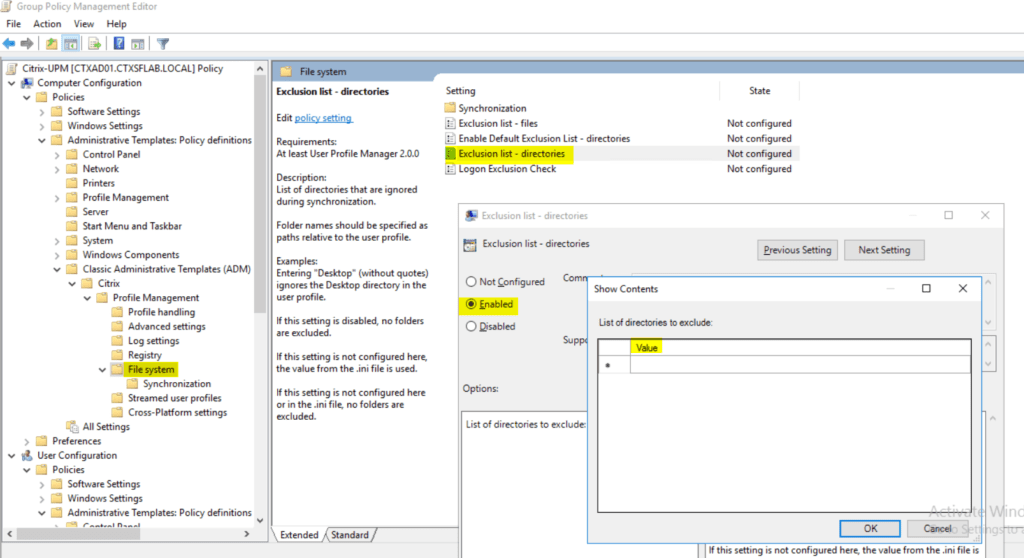The height and width of the screenshot is (558, 1024).
Task: Maximize the Show Contents dialog
Action: [x=926, y=288]
